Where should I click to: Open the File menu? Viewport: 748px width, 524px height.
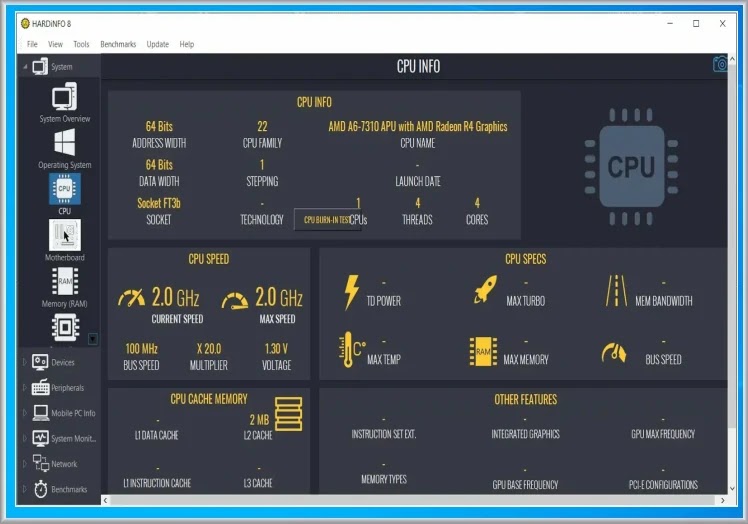coord(32,44)
